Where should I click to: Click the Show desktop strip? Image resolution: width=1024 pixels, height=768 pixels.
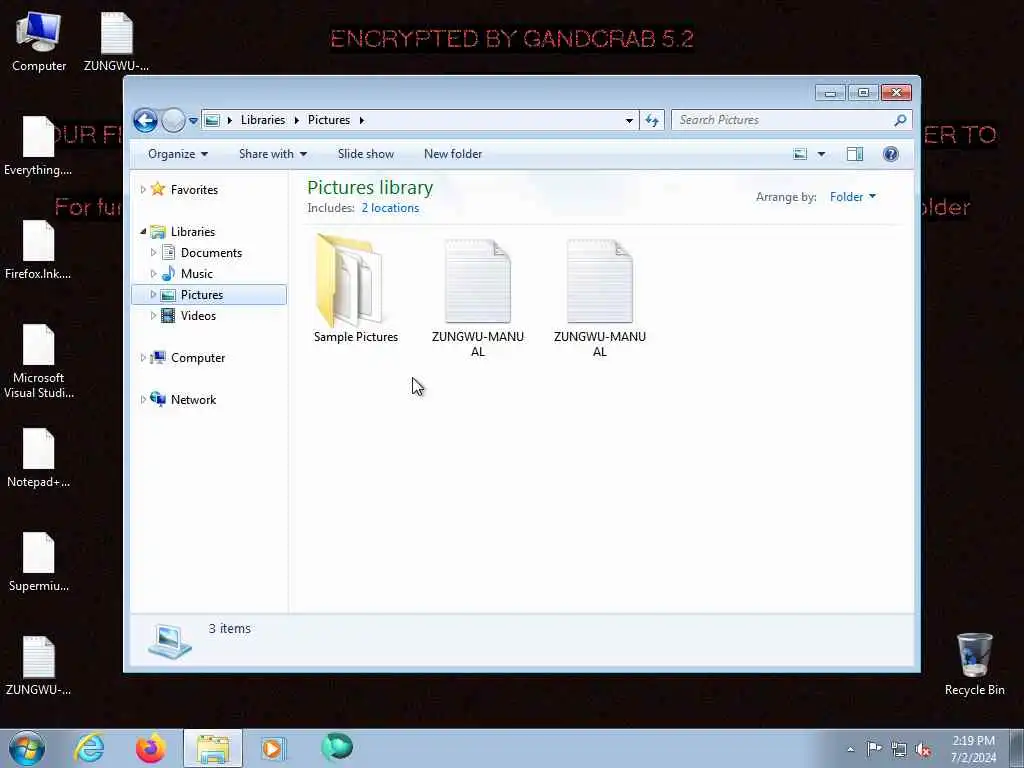tap(1017, 748)
